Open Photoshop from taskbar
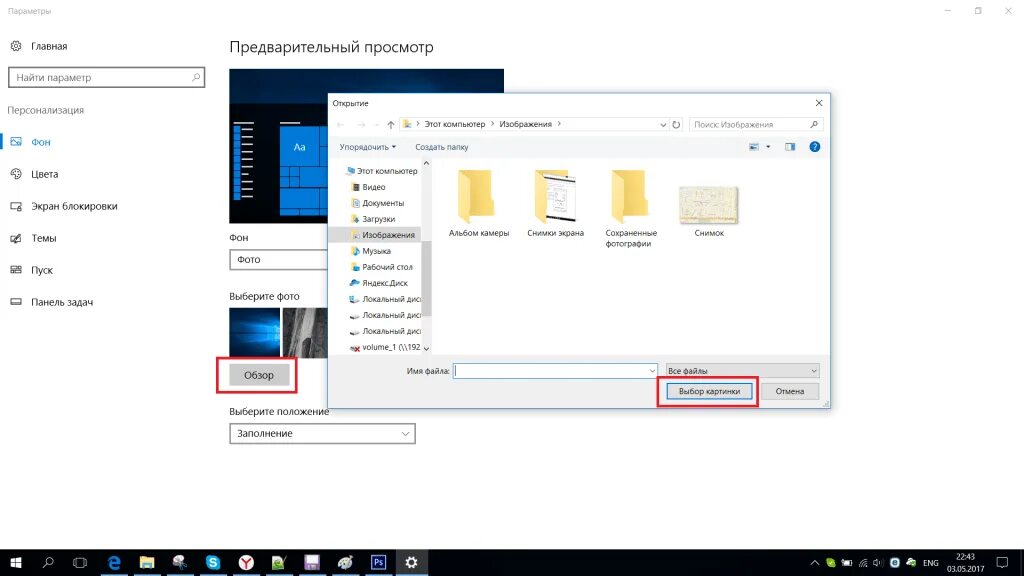 tap(378, 562)
